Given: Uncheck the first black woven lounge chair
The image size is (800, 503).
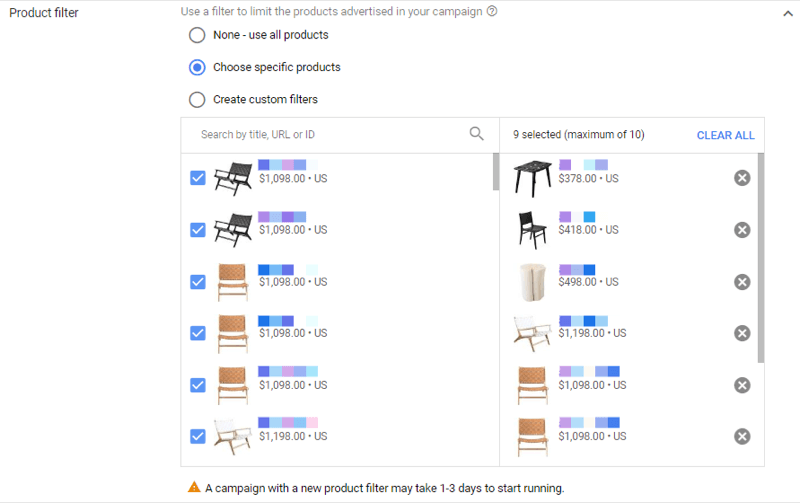Looking at the screenshot, I should [x=198, y=178].
